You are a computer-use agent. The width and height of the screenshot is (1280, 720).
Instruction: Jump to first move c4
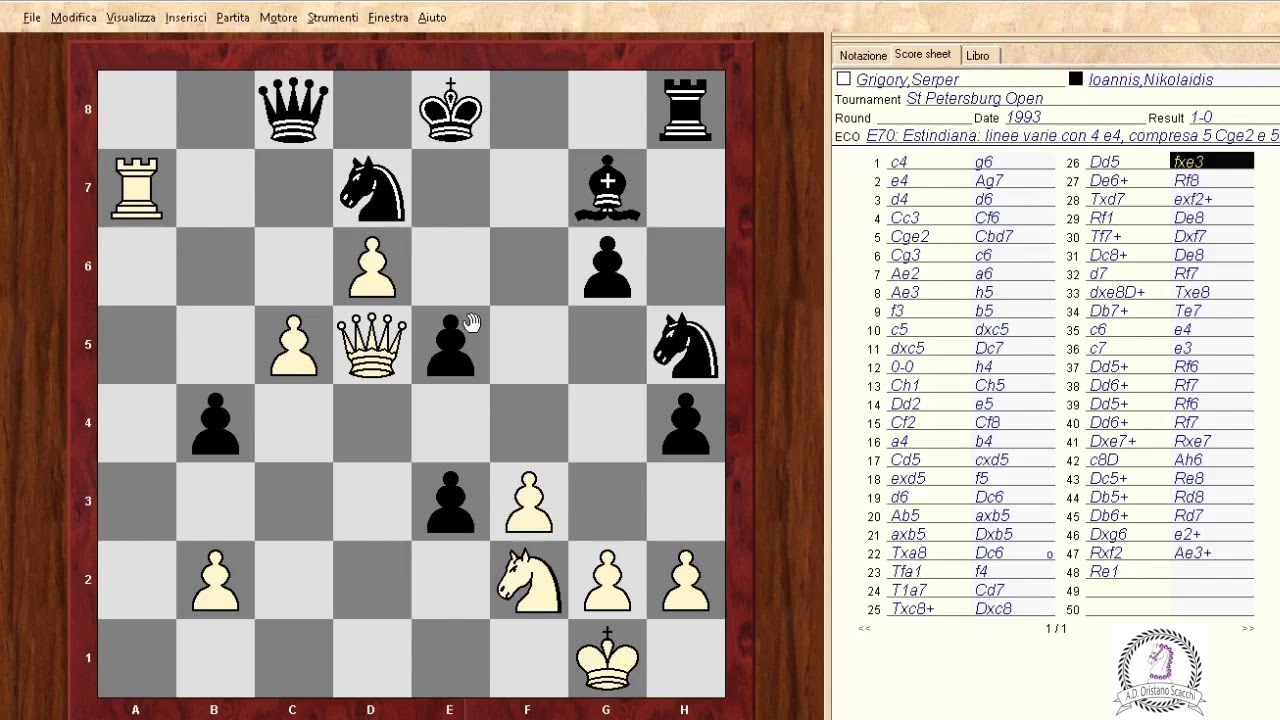point(928,162)
